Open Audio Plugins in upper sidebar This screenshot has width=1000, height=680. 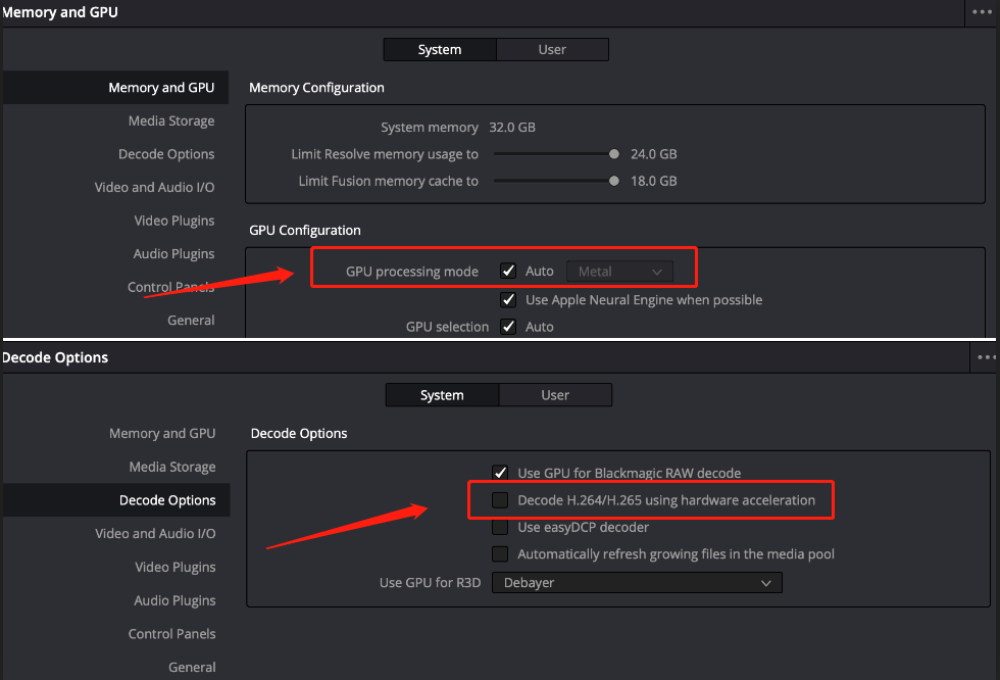[173, 254]
